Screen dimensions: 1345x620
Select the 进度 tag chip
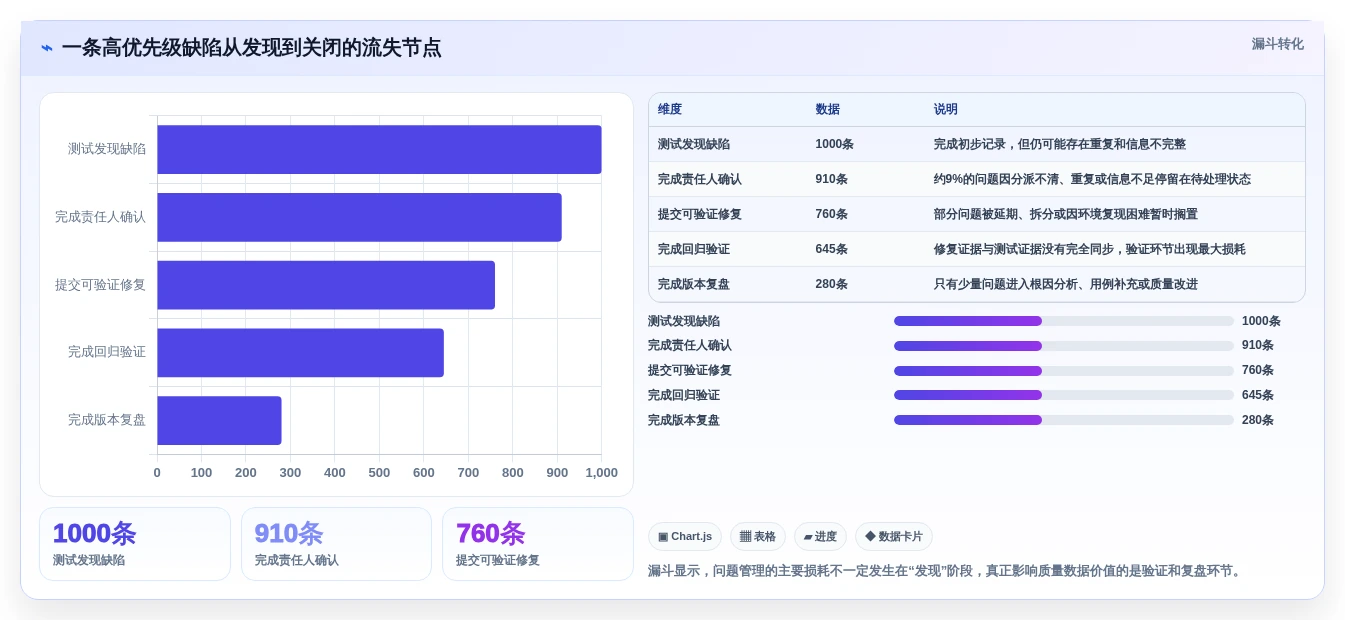tap(820, 536)
